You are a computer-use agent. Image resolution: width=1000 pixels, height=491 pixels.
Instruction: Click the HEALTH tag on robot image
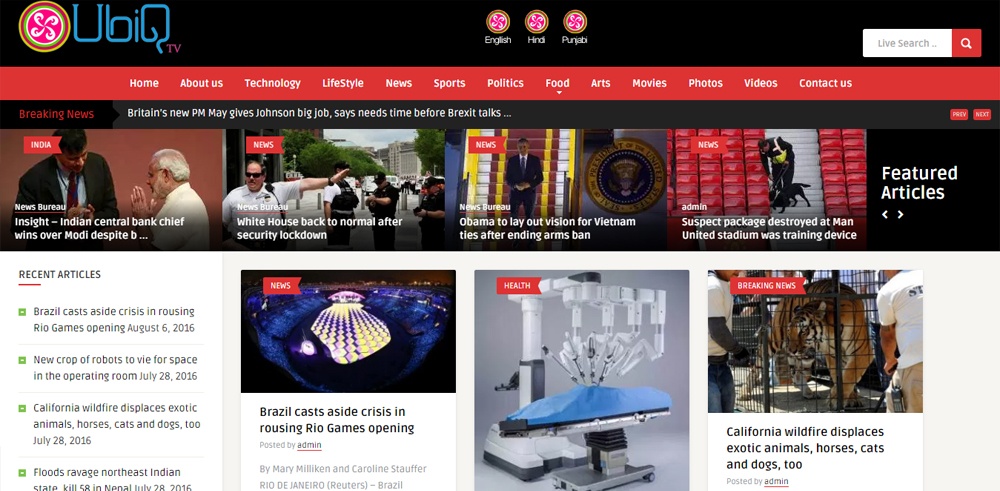click(517, 286)
